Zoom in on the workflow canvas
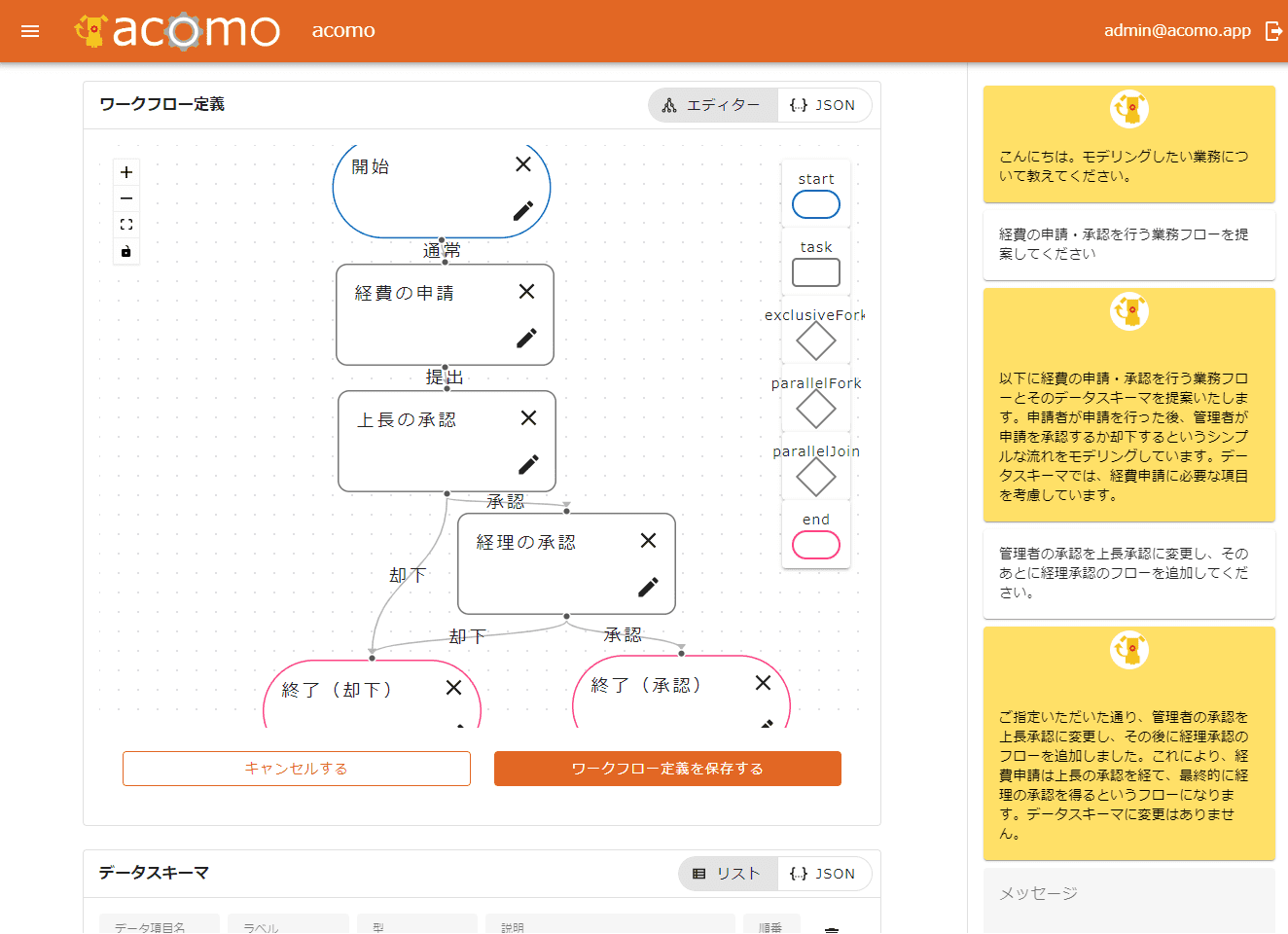The image size is (1288, 934). 126,172
